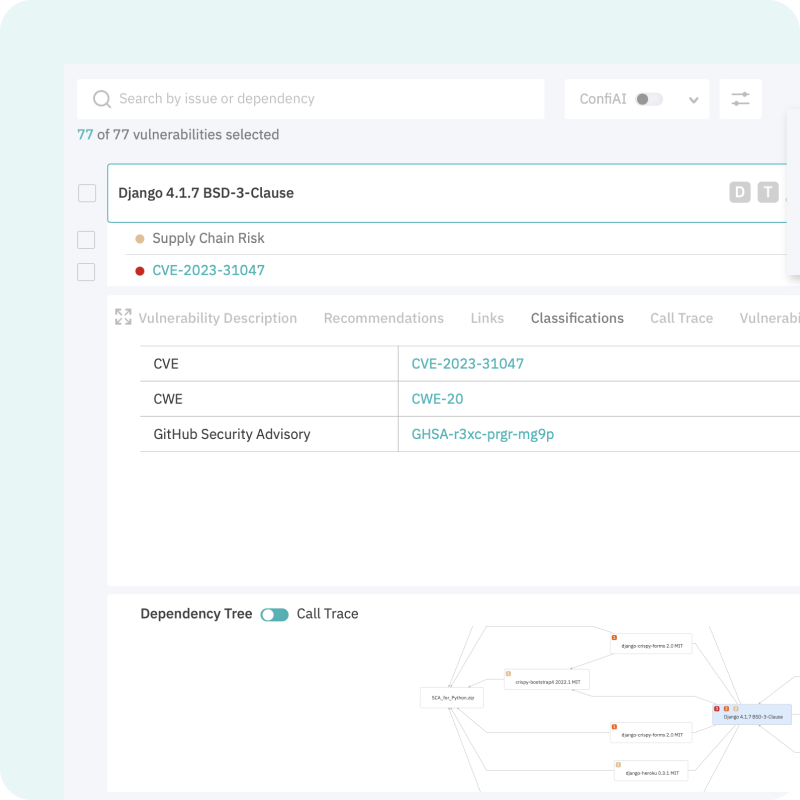Select lower django-crispy-forms 2.0 MIT node
Screen dimensions: 800x800
[651, 733]
